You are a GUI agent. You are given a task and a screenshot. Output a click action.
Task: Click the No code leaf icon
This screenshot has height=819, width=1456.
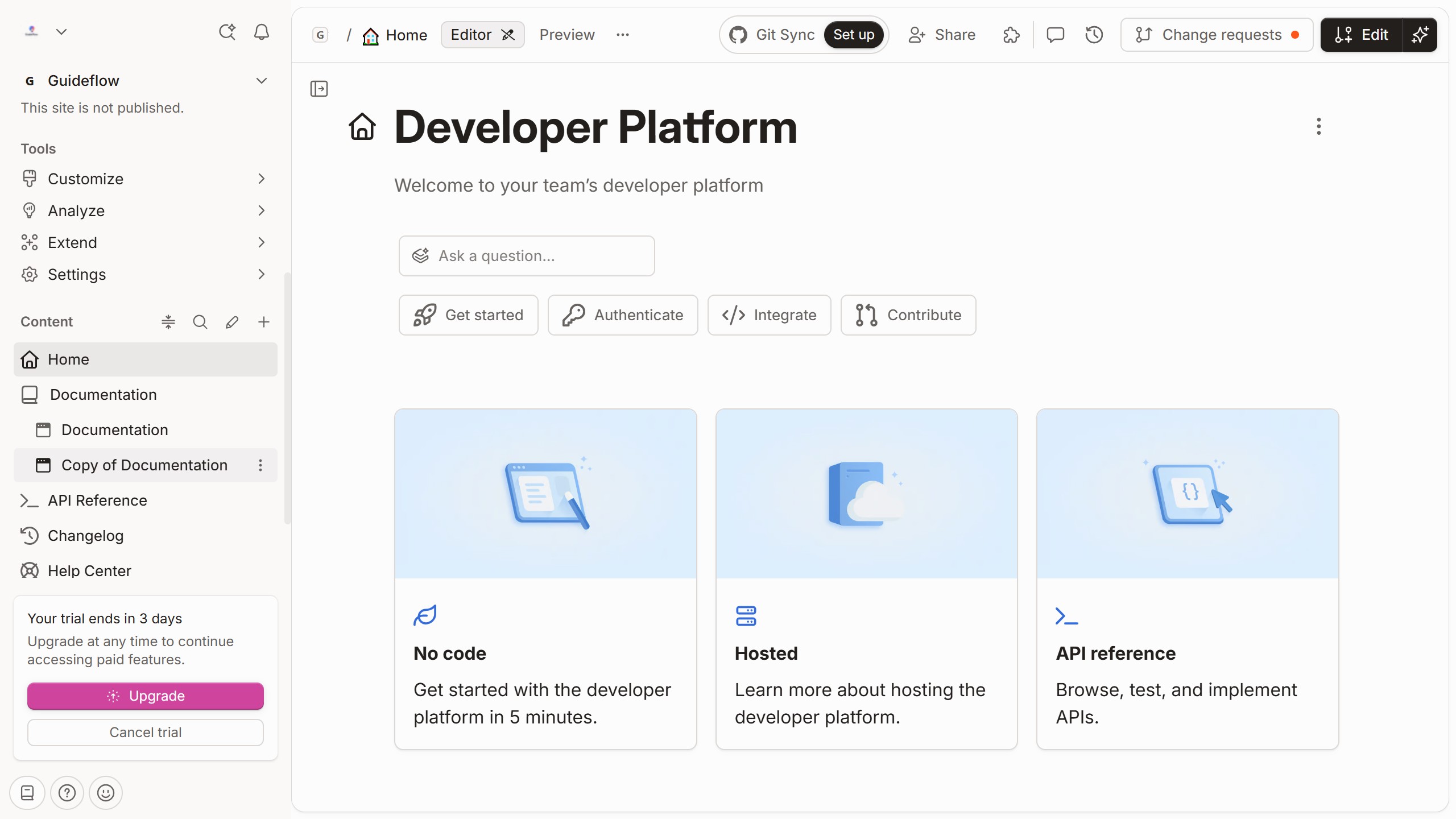tap(425, 615)
